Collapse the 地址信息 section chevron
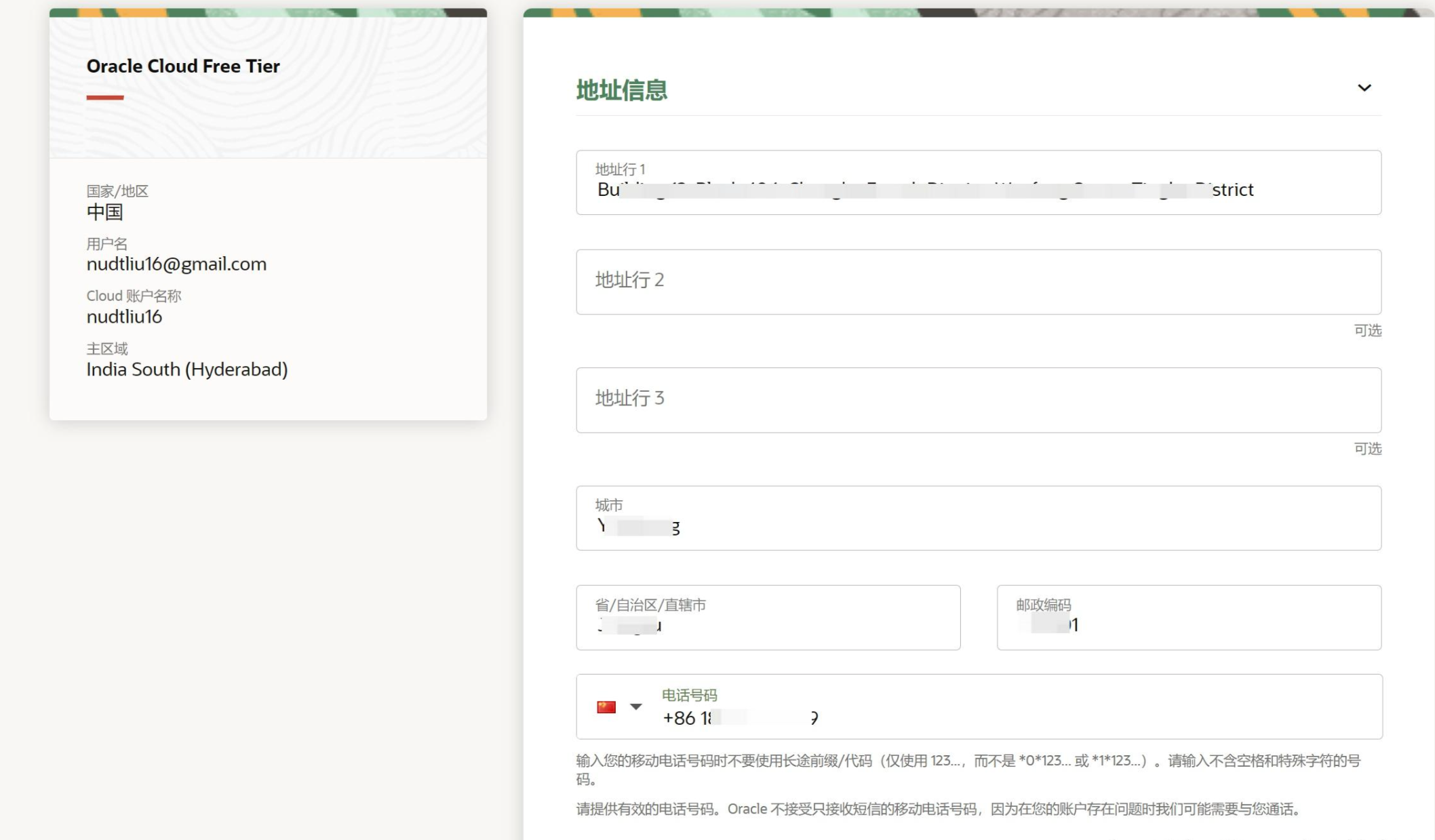 coord(1364,88)
